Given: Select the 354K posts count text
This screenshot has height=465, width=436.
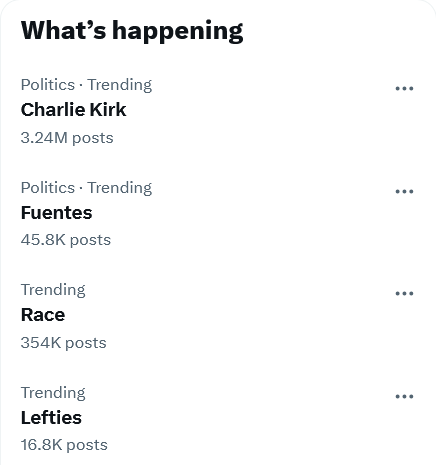Looking at the screenshot, I should tap(63, 343).
